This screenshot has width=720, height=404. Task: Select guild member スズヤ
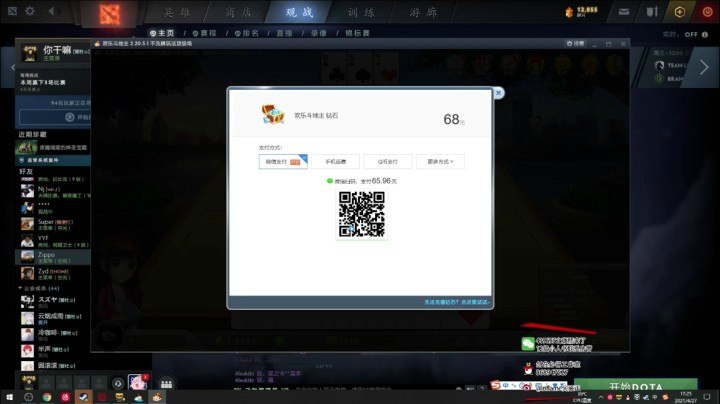click(53, 302)
